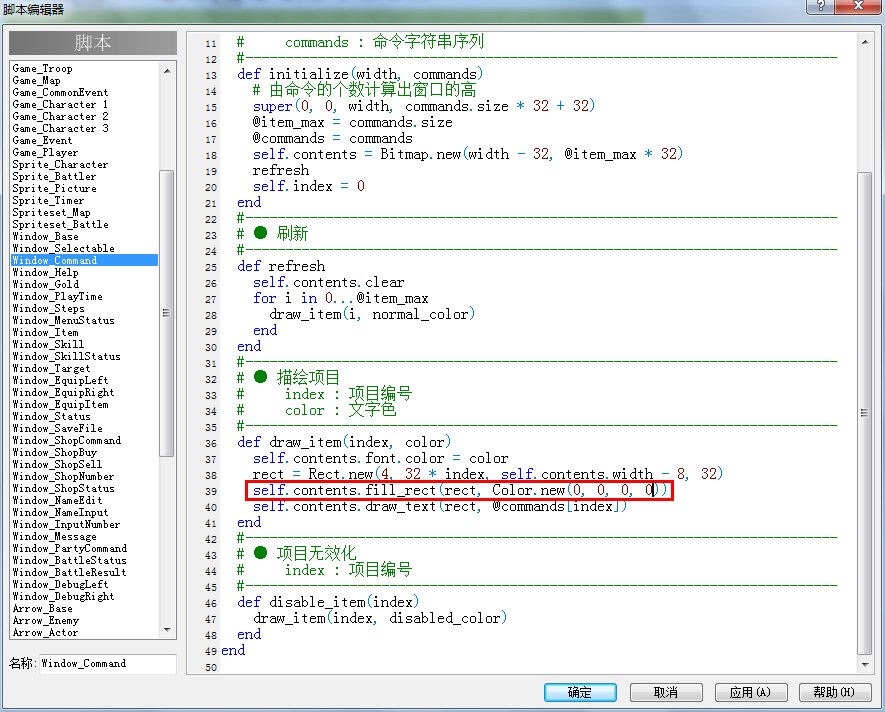
Task: Click the 'self.index = 0' code line
Action: tap(309, 186)
